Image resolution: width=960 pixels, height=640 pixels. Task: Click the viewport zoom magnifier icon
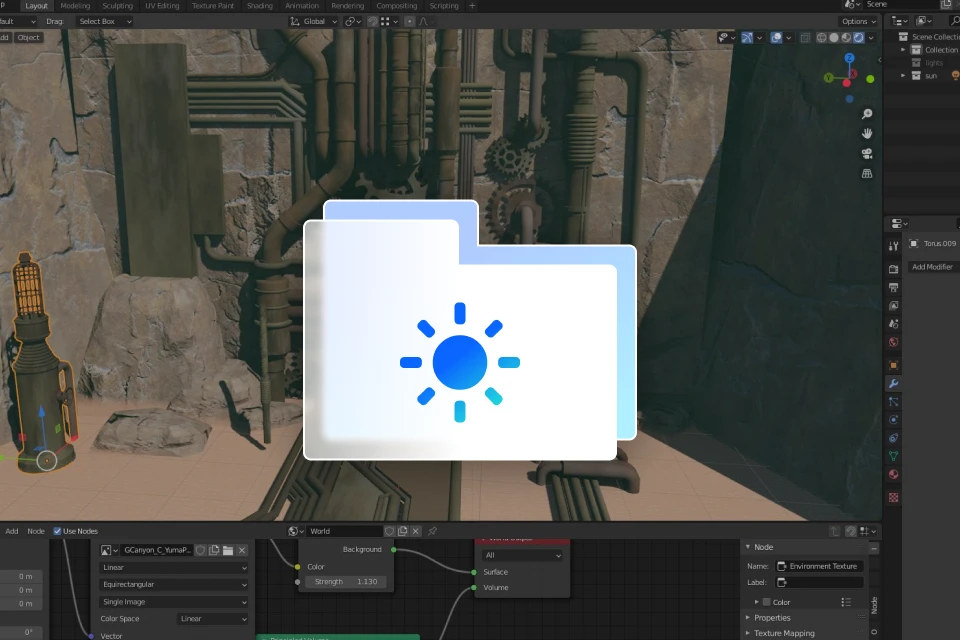coord(867,114)
